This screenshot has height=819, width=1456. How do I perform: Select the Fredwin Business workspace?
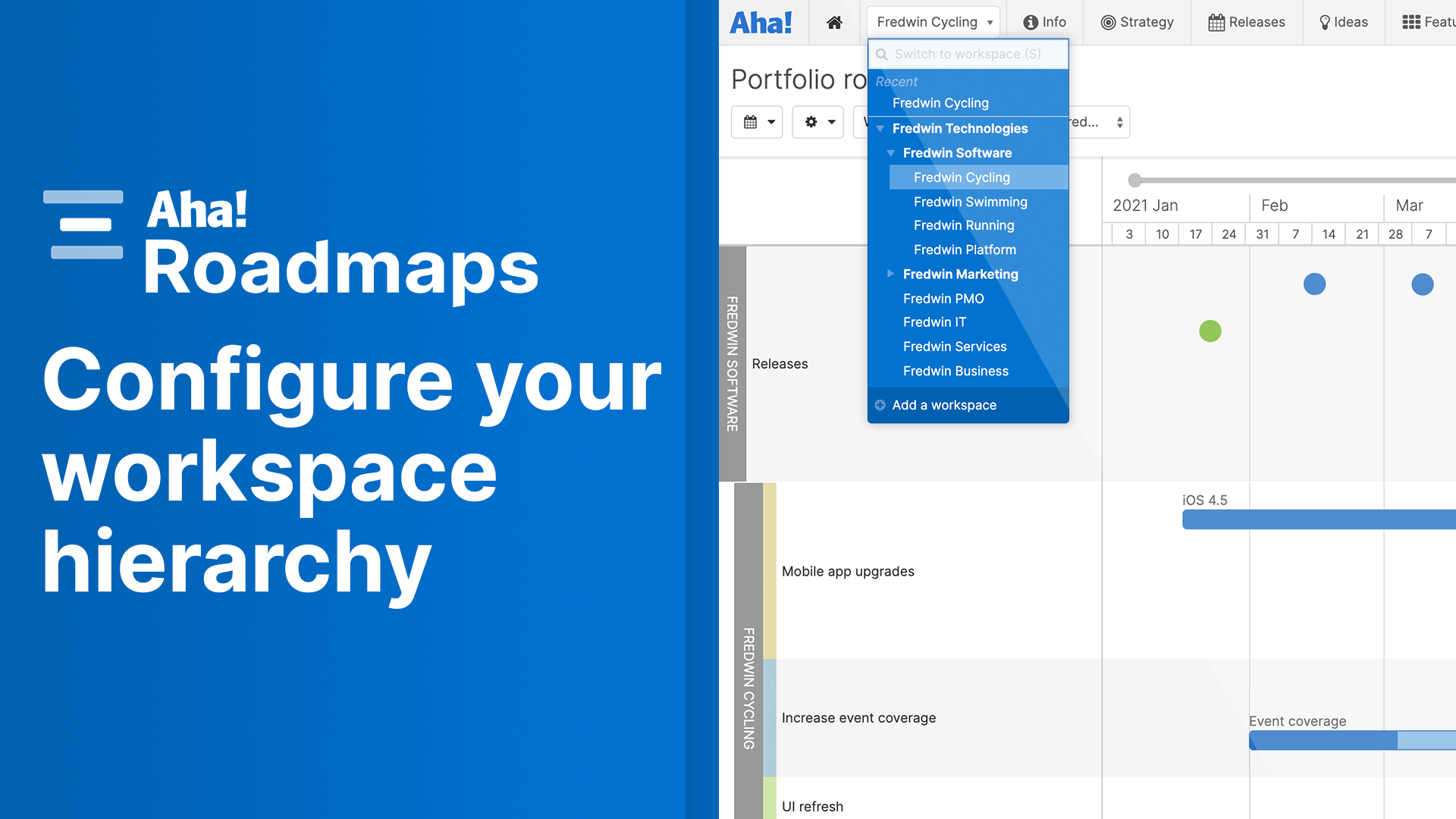[x=955, y=371]
